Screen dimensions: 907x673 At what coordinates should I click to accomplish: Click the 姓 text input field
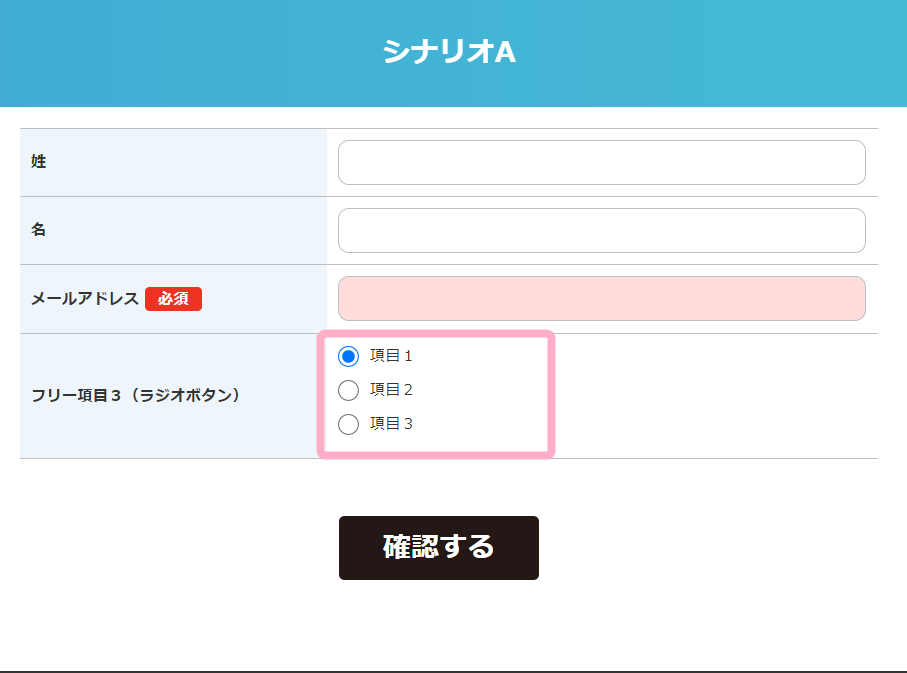[601, 163]
